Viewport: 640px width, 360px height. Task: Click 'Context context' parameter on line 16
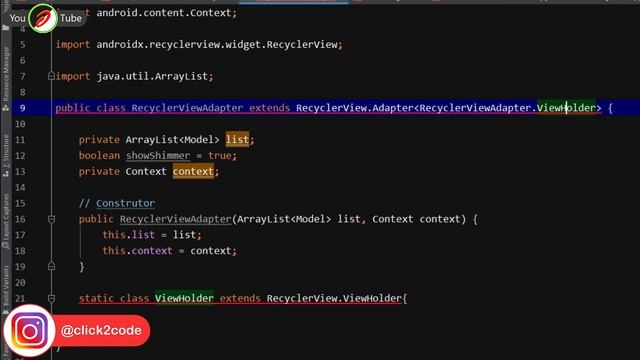coord(416,219)
